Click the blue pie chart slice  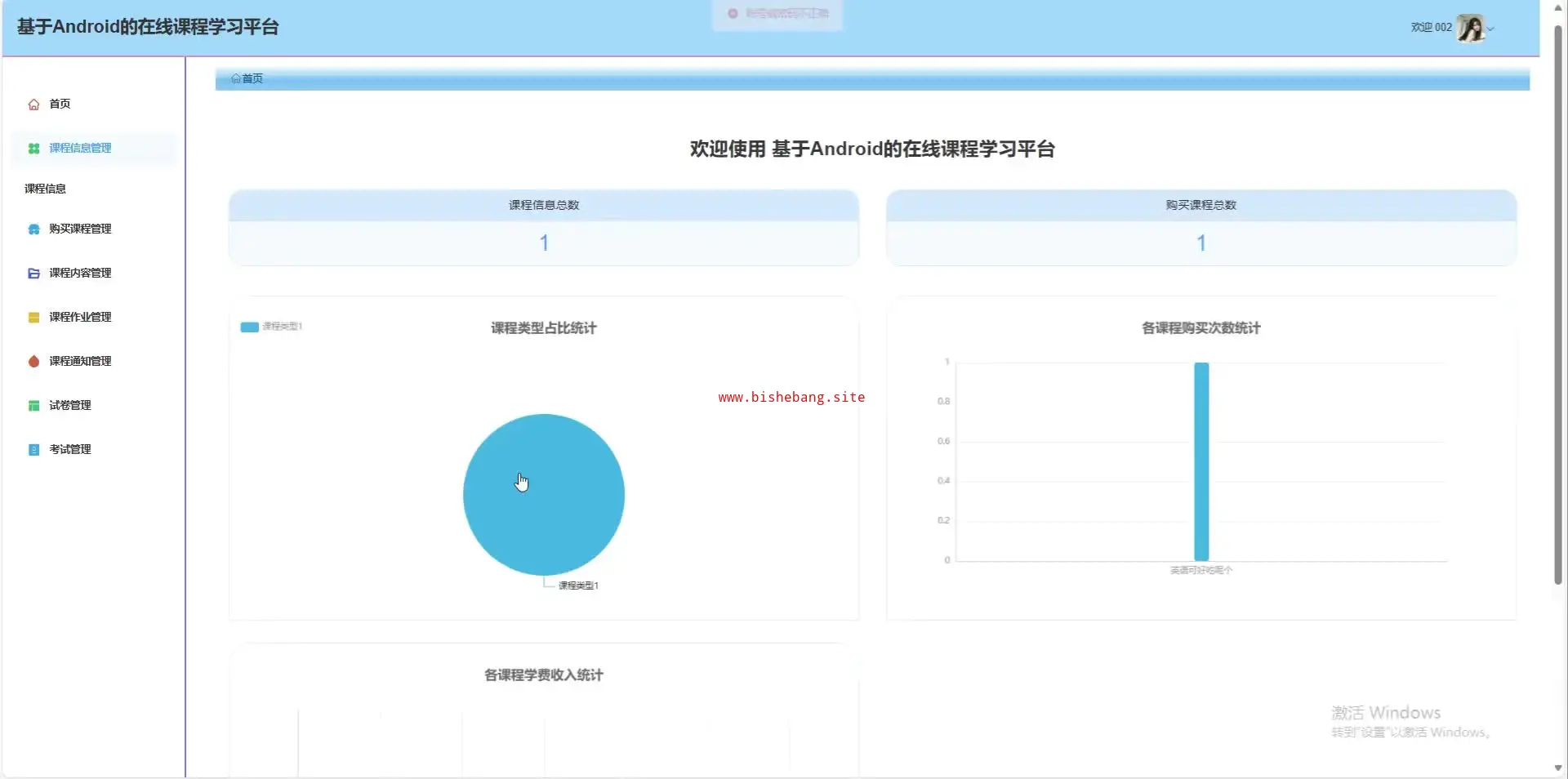pos(544,495)
